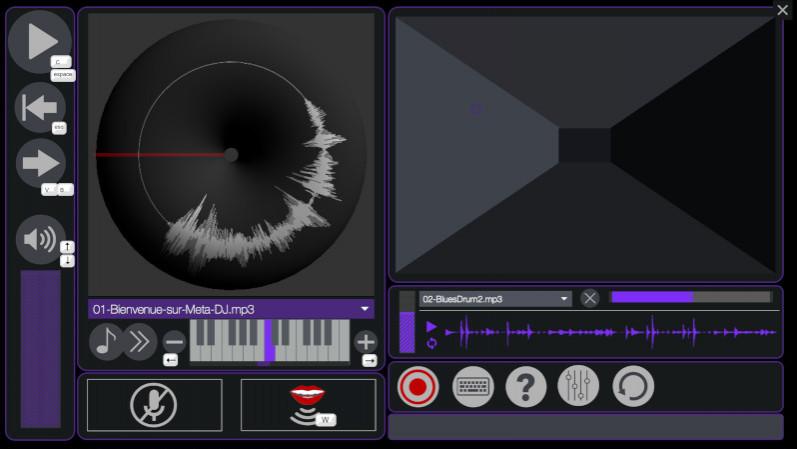Image resolution: width=797 pixels, height=449 pixels.
Task: Click the plus button beside piano keyboard
Action: point(366,341)
